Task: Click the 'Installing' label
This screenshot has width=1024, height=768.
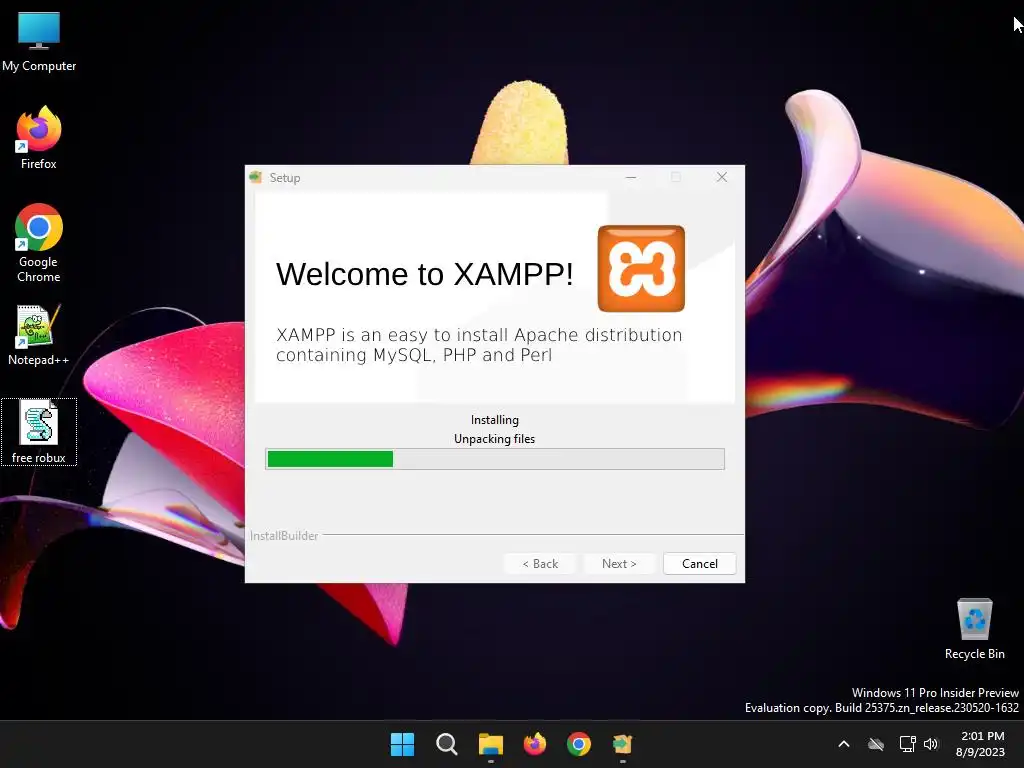Action: point(494,420)
